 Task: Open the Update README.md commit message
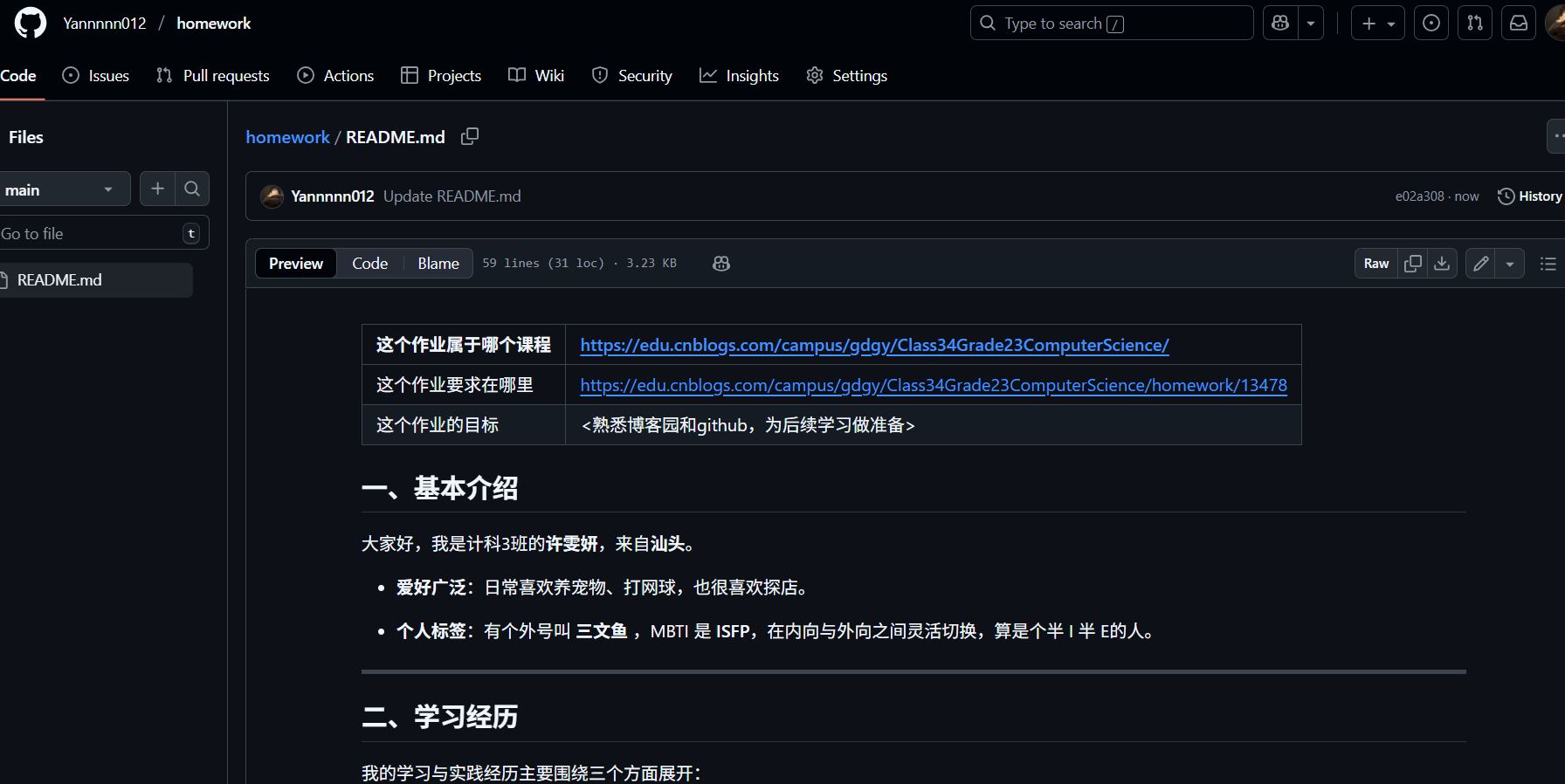tap(452, 196)
